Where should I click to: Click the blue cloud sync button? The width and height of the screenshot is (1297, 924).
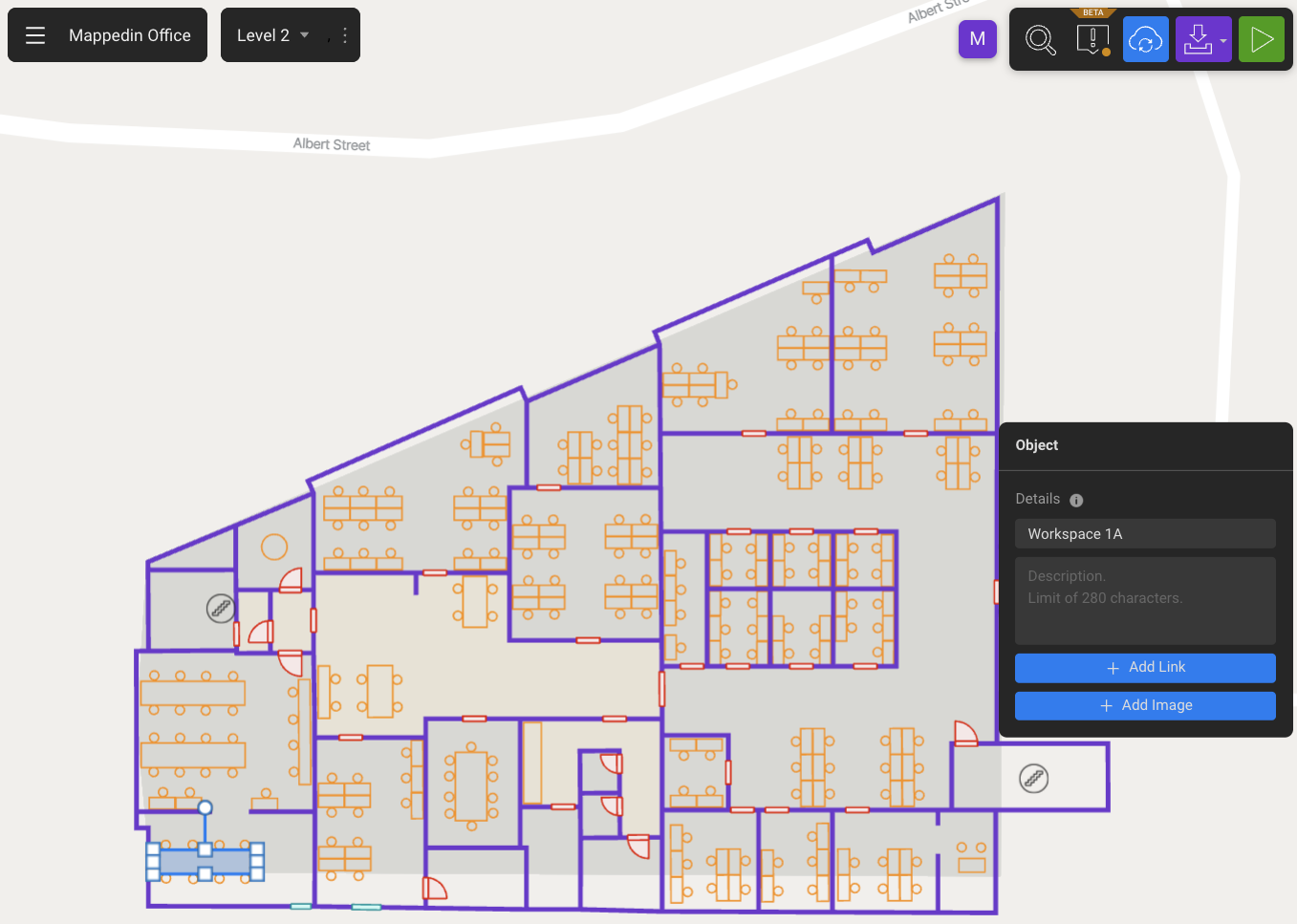(1145, 39)
